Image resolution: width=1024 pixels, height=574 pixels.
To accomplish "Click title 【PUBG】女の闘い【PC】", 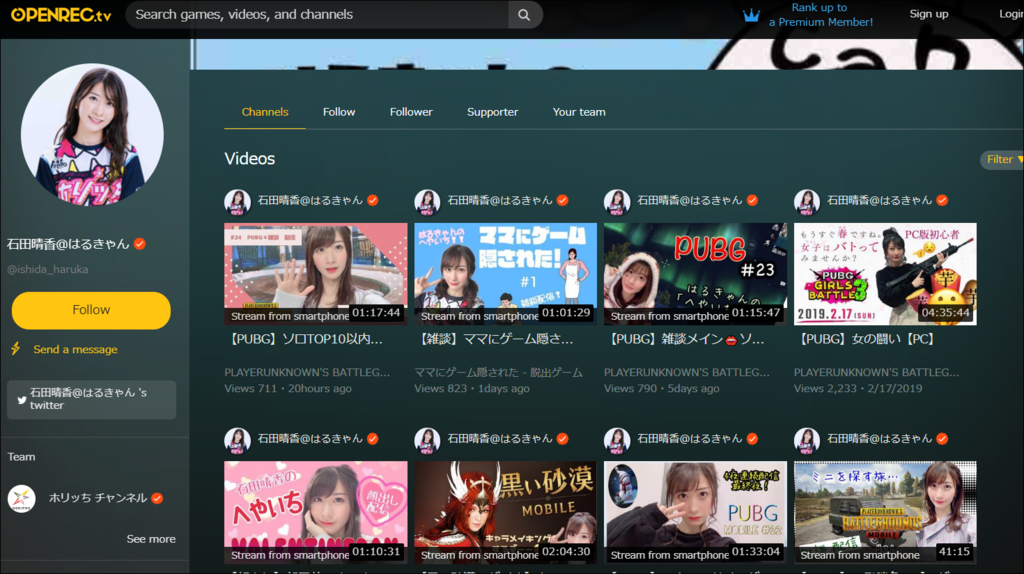I will click(867, 340).
